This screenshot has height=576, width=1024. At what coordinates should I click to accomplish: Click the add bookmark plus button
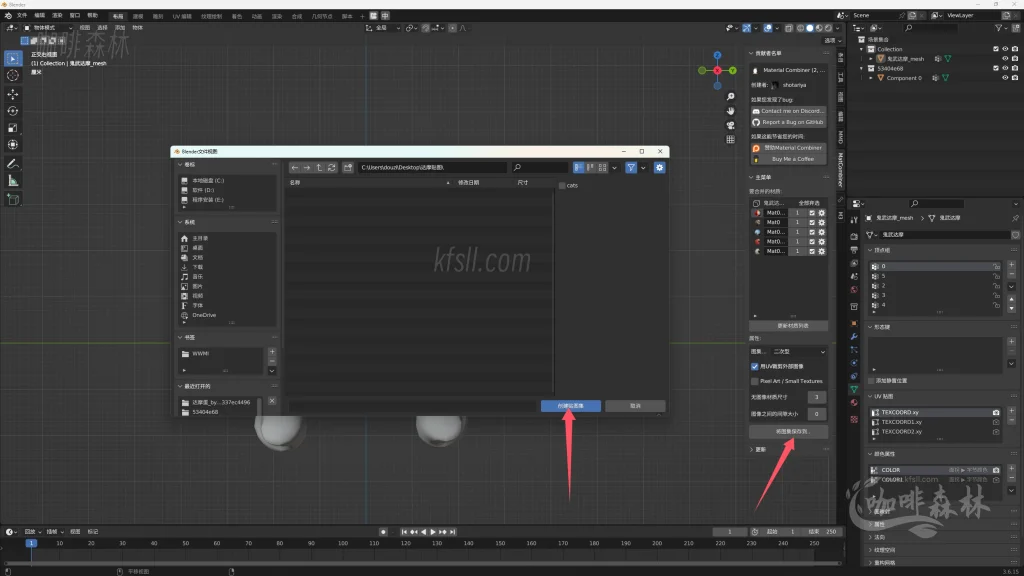tap(272, 352)
